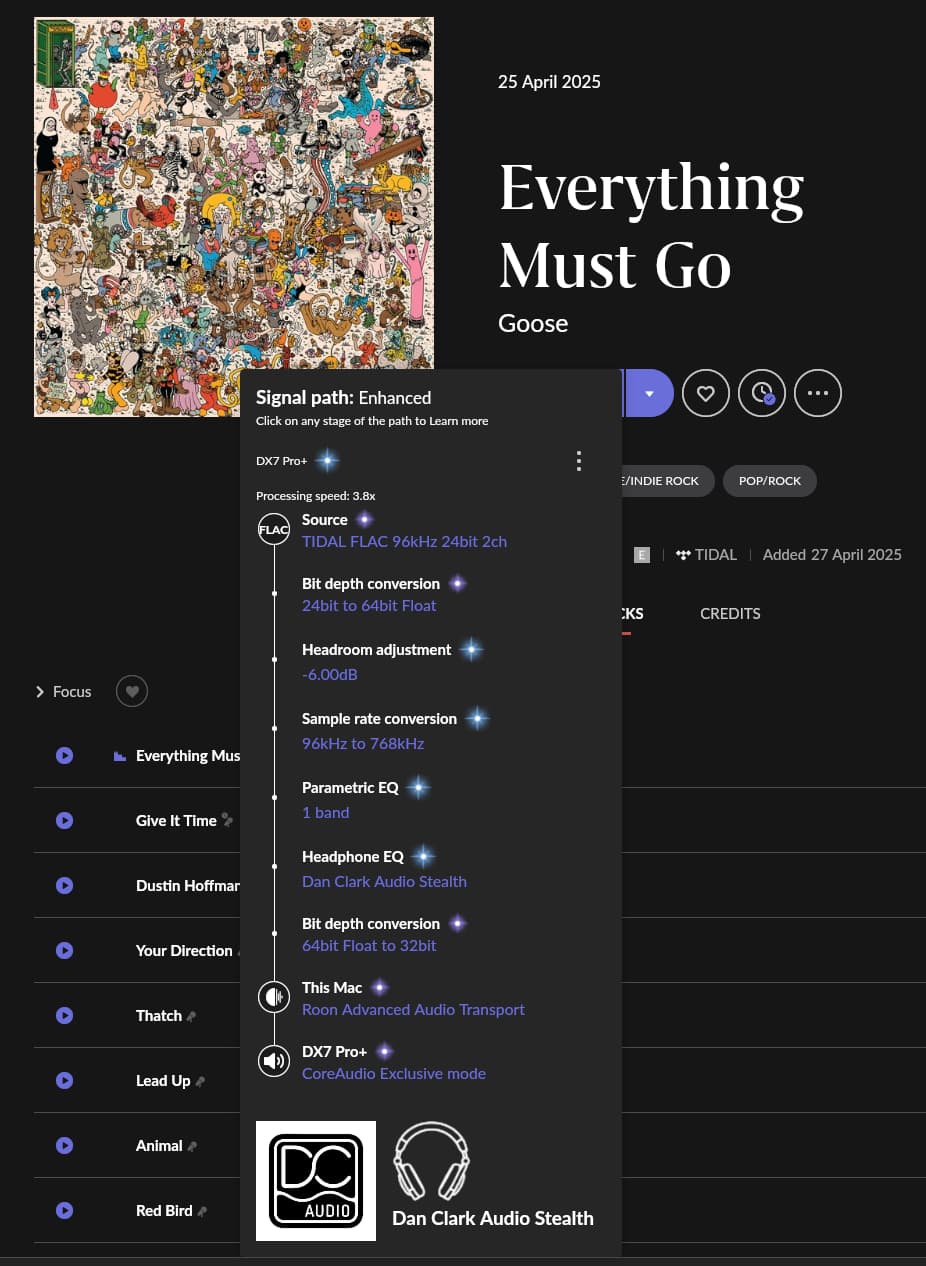Toggle the heart filter beside Focus
The image size is (926, 1266).
coord(132,691)
